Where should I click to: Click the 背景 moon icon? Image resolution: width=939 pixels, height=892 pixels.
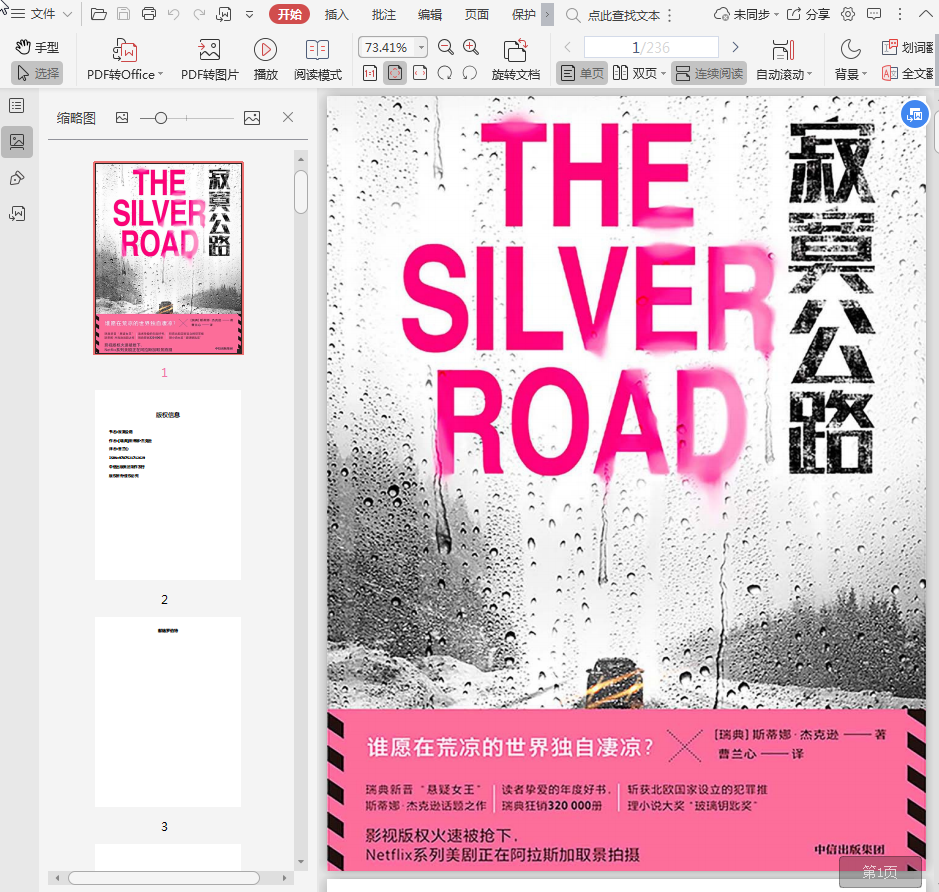tap(850, 50)
